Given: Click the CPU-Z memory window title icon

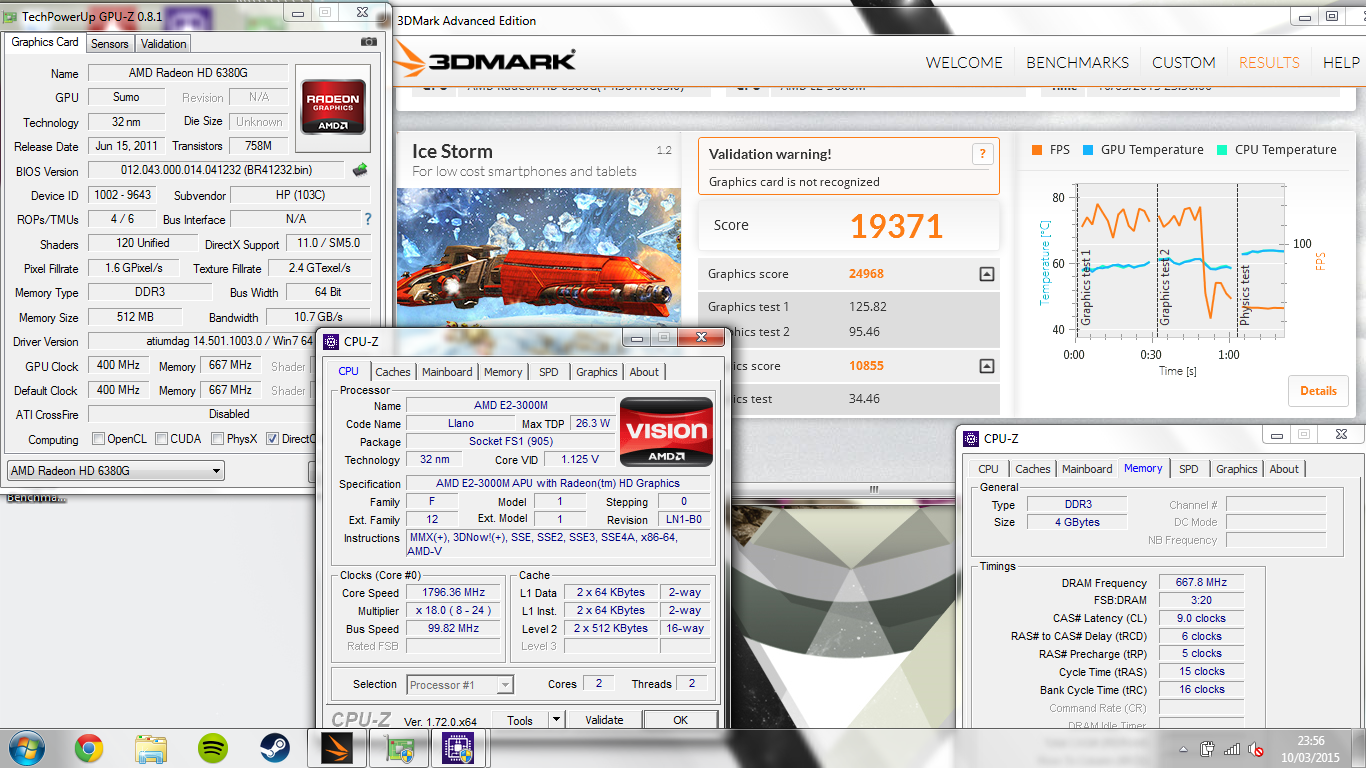Looking at the screenshot, I should (971, 438).
